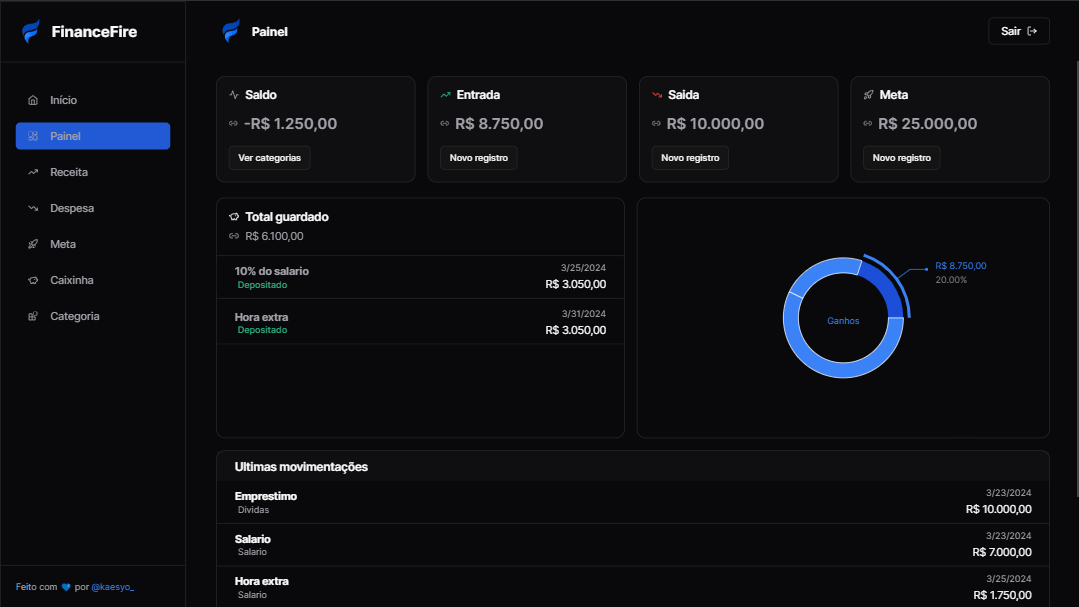Click the piggy bank icon beside Caixinha
Screen dimensions: 1079x607
(x=33, y=280)
